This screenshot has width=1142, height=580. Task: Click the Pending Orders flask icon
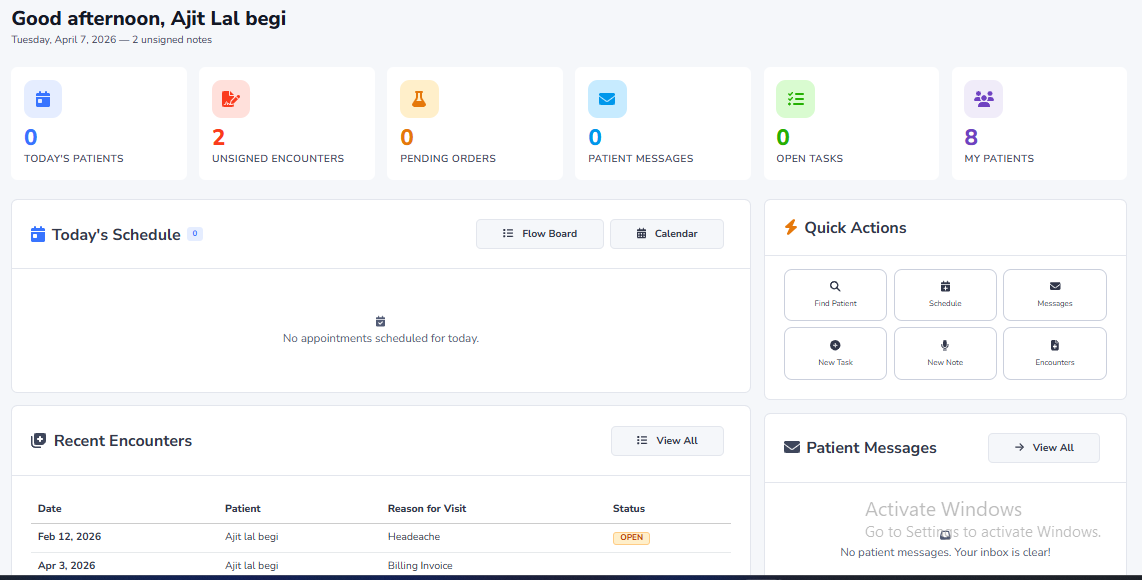click(x=419, y=99)
